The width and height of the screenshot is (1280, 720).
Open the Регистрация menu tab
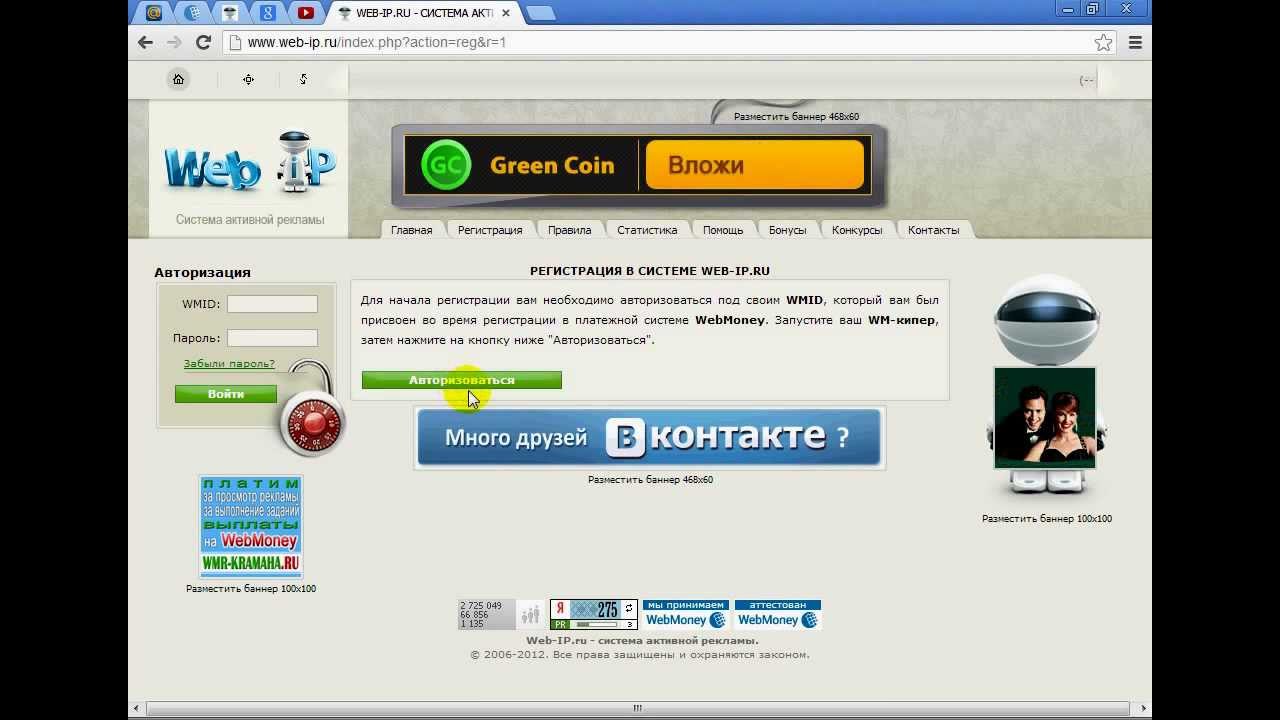[490, 230]
